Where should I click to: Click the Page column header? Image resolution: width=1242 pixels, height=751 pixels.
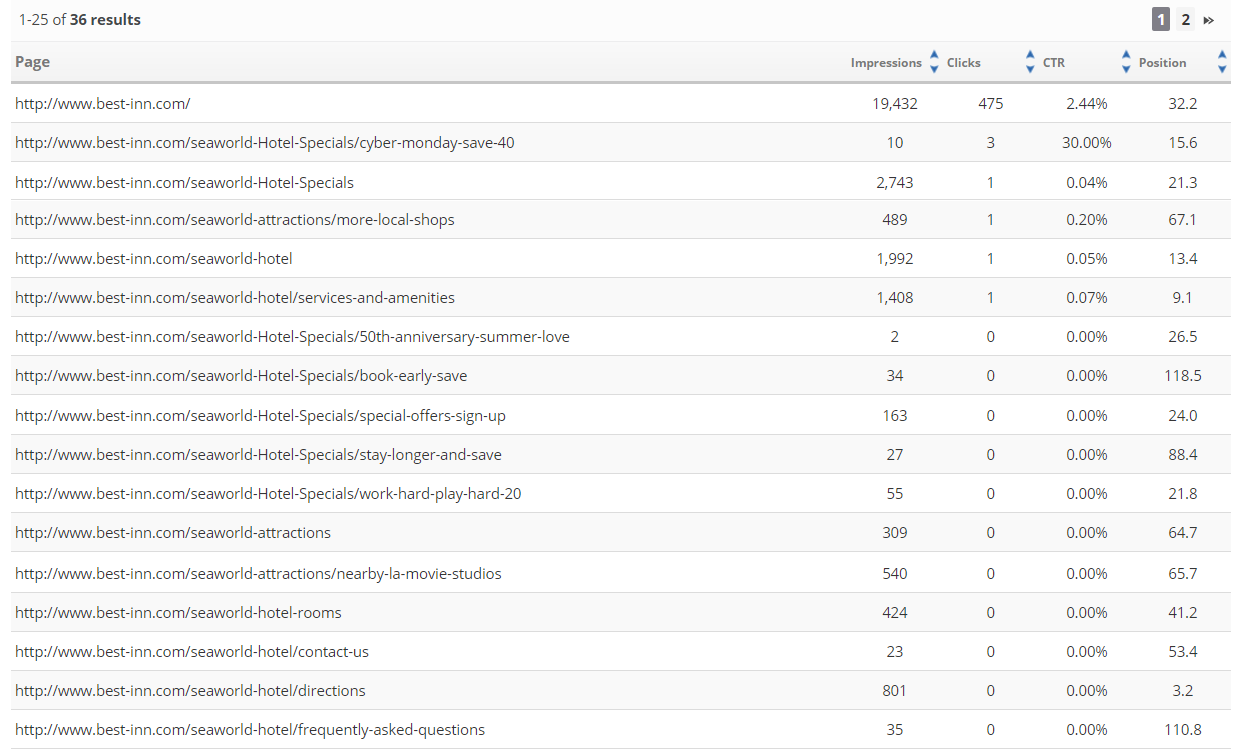pos(33,62)
